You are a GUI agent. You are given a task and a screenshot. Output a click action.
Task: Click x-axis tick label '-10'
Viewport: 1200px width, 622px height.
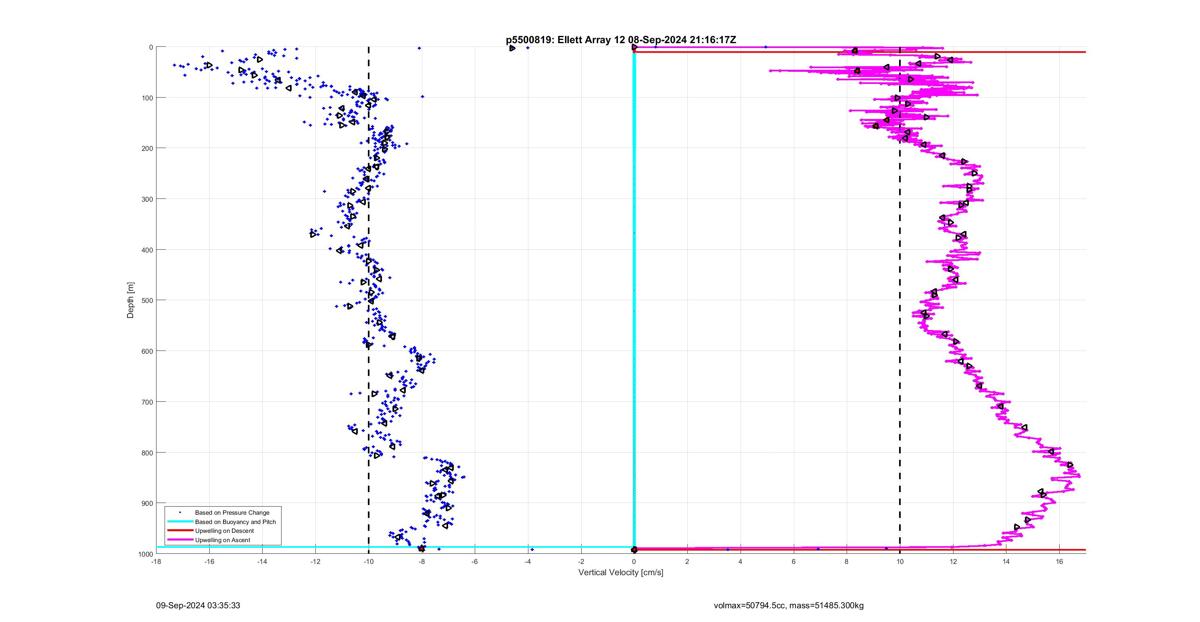(x=368, y=562)
